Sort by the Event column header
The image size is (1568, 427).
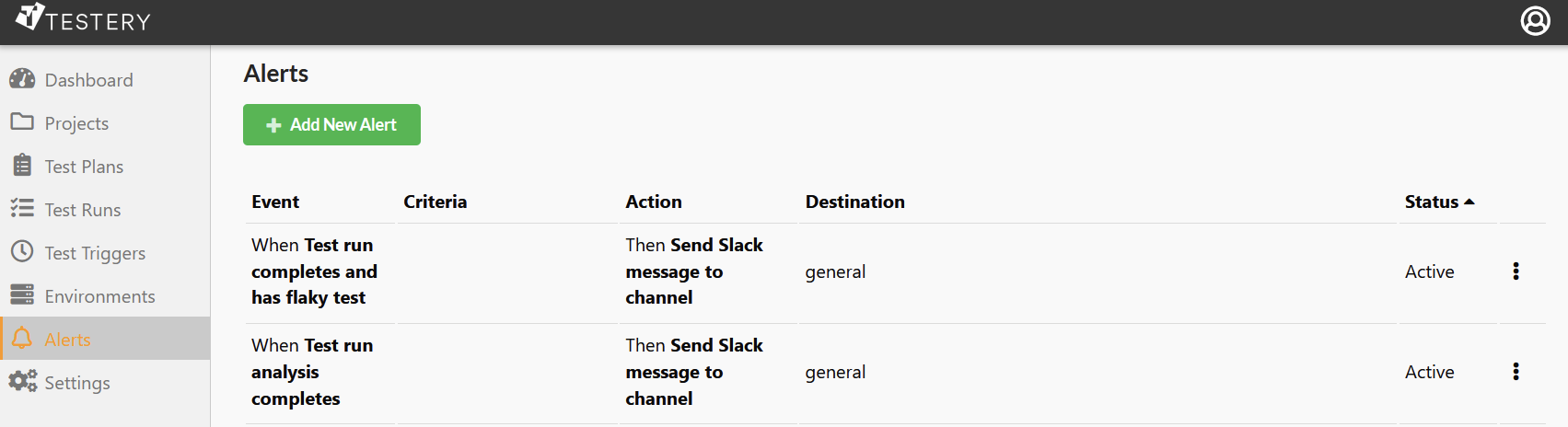[x=275, y=202]
